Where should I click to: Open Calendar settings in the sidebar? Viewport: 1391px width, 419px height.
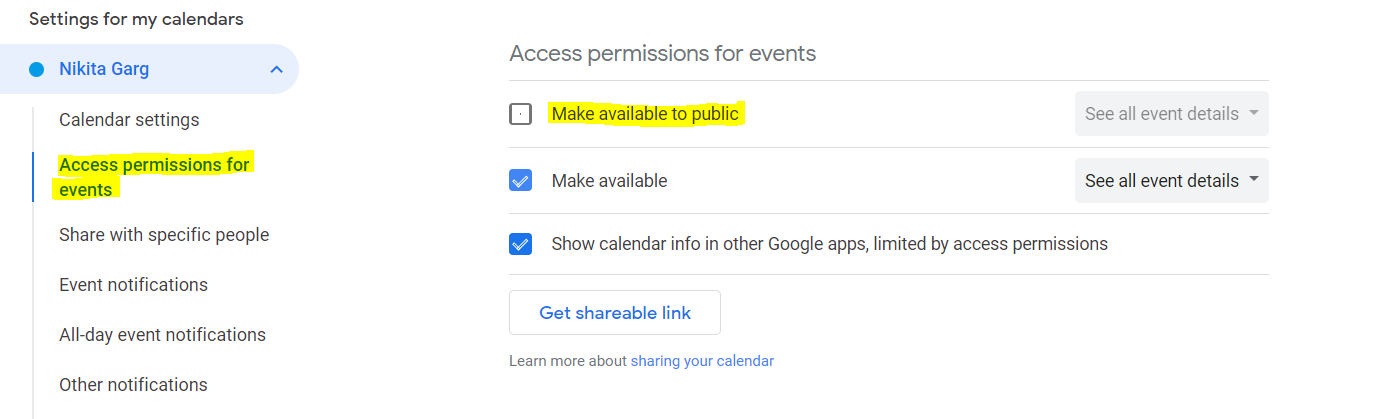pyautogui.click(x=129, y=120)
